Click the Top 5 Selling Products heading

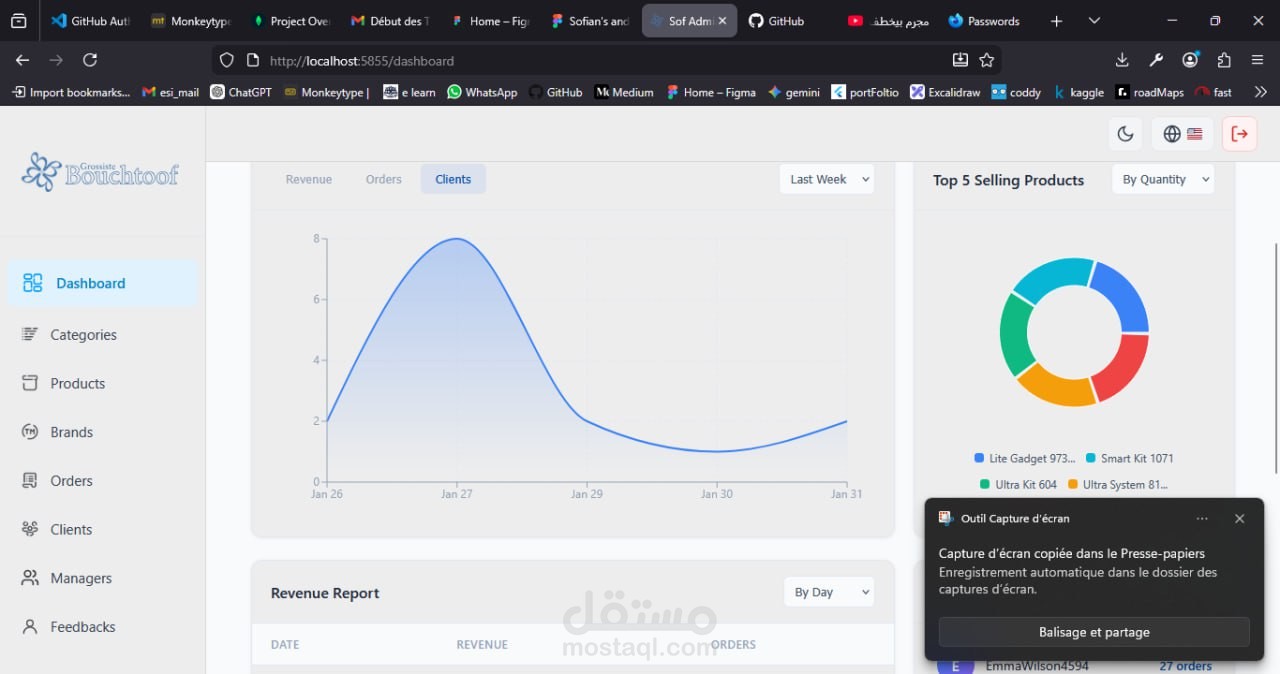[x=1008, y=180]
